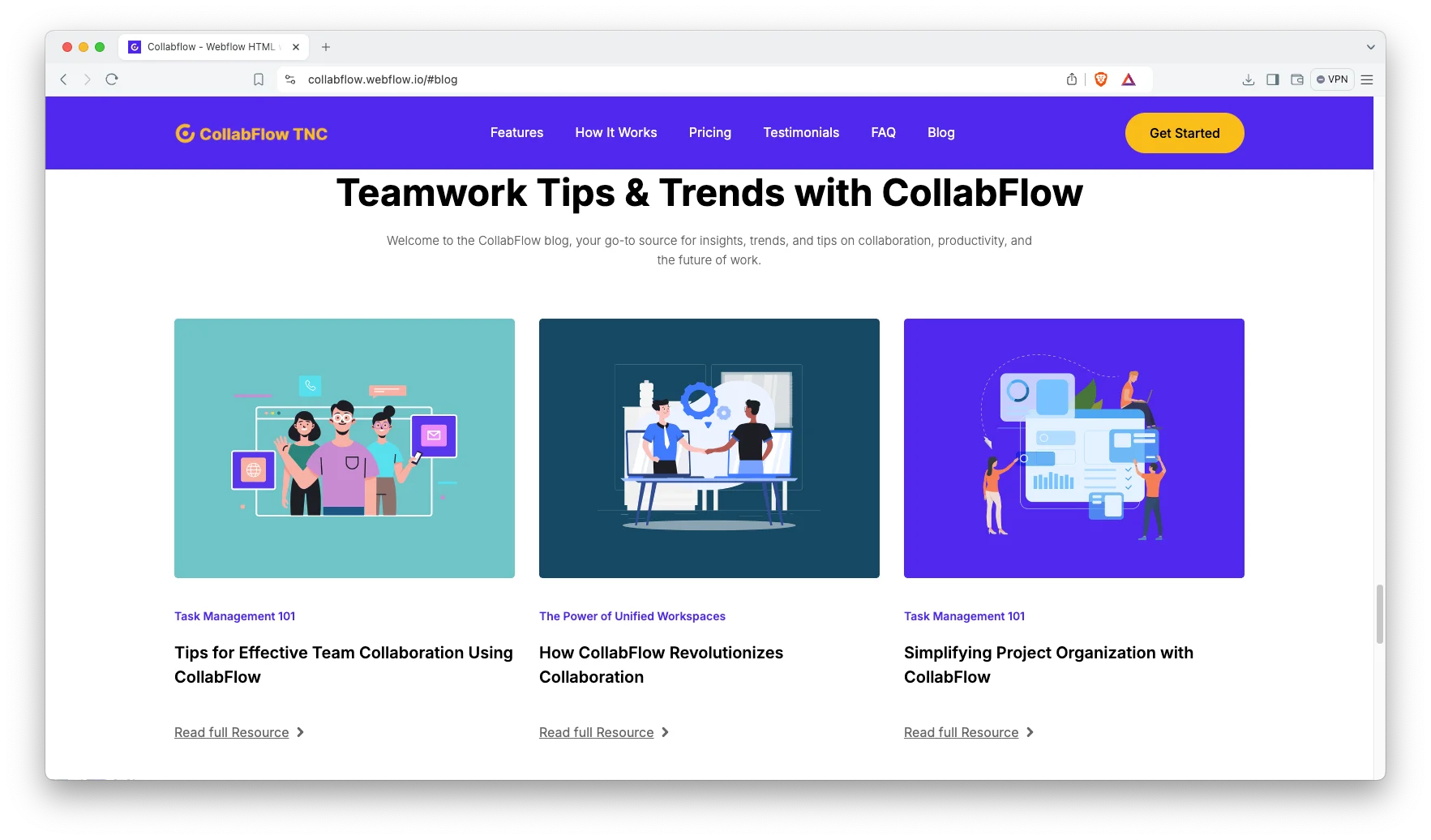Image resolution: width=1431 pixels, height=840 pixels.
Task: Click the Brave Shields lion icon
Action: click(x=1100, y=79)
